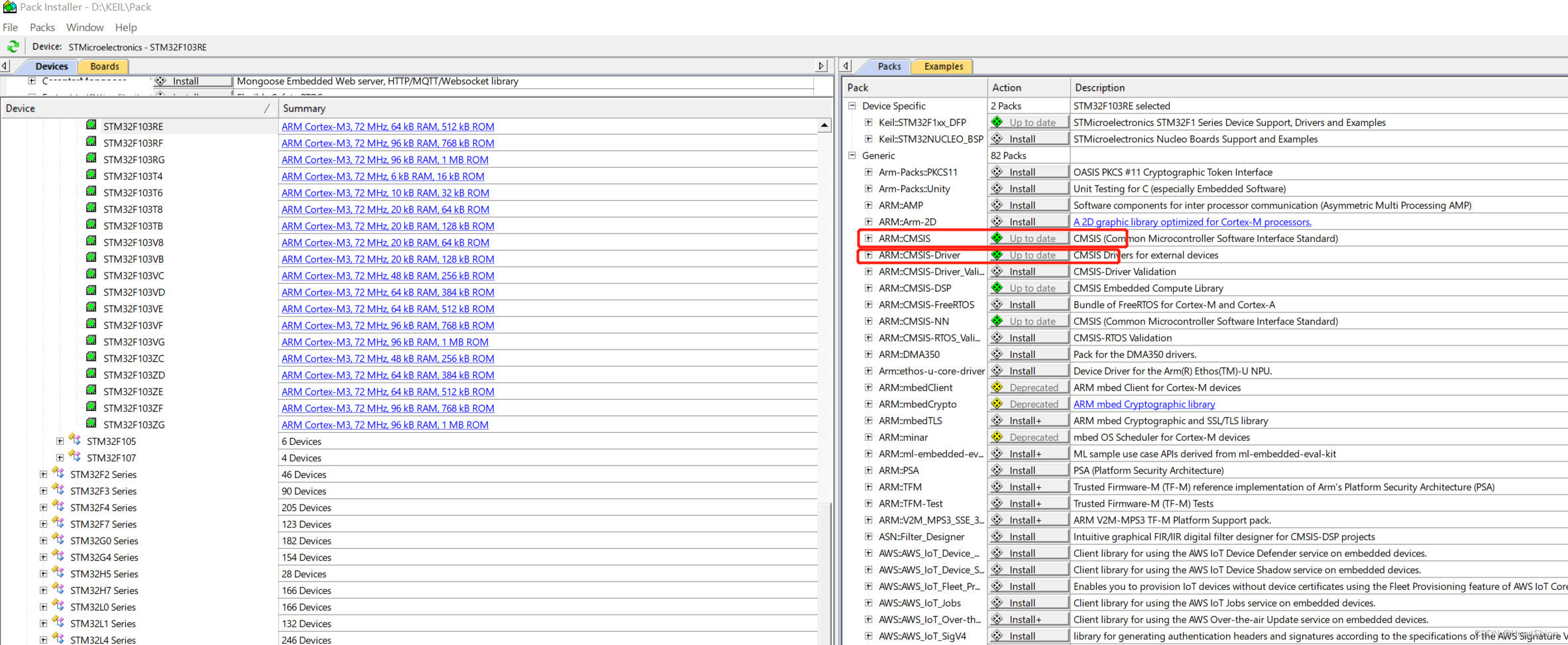Screen dimensions: 1568x645
Task: Expand the STM32L1 Series node
Action: click(x=44, y=623)
